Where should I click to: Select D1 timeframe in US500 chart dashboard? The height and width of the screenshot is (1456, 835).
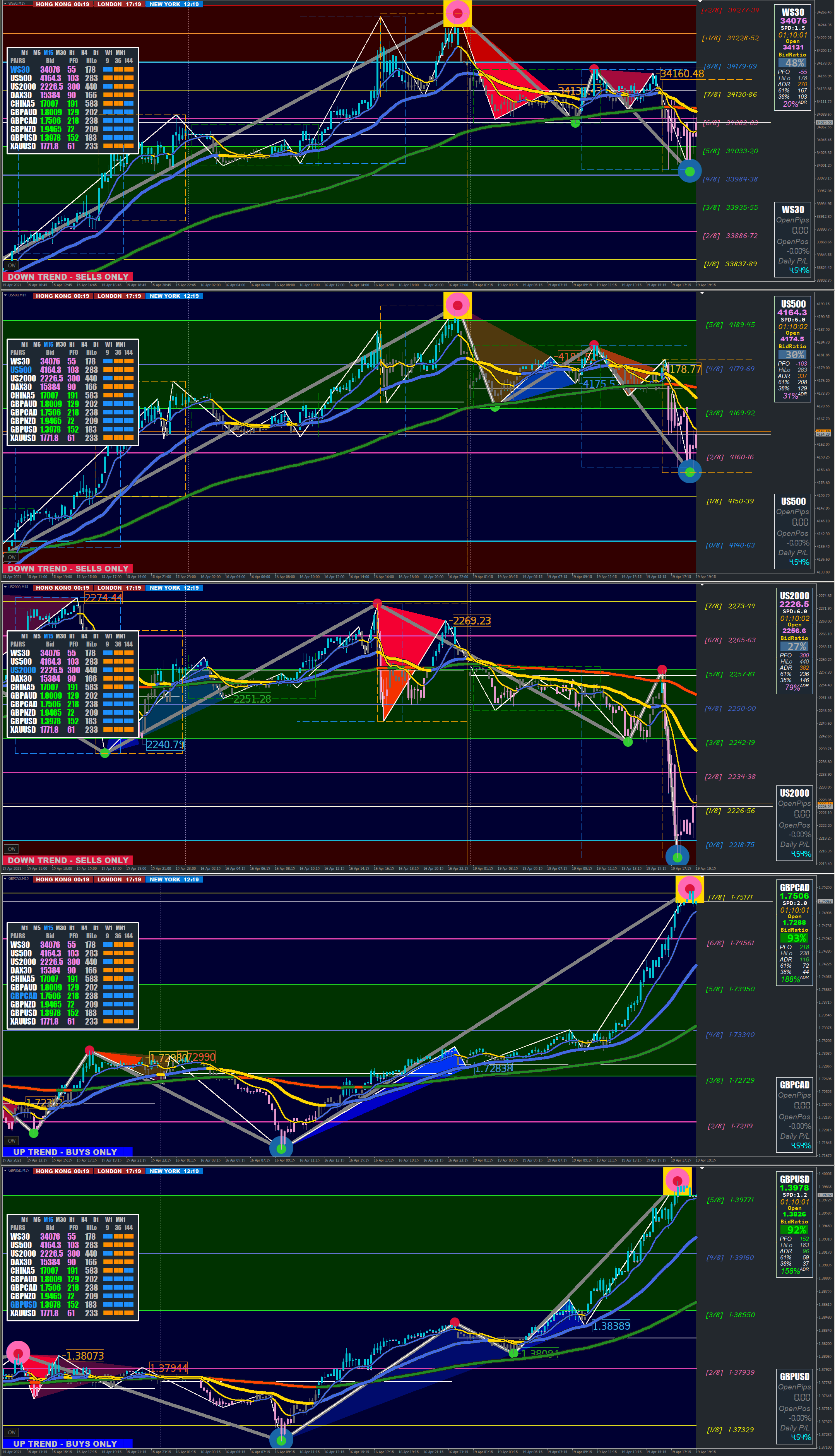(96, 344)
